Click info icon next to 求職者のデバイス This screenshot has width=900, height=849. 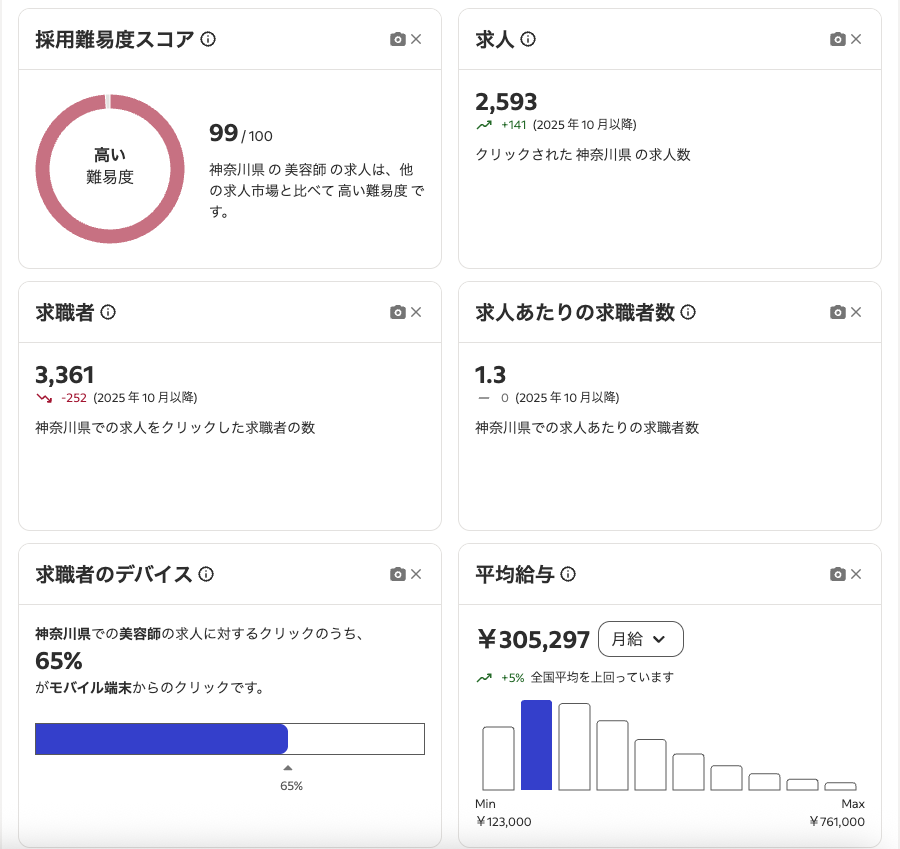pyautogui.click(x=206, y=574)
